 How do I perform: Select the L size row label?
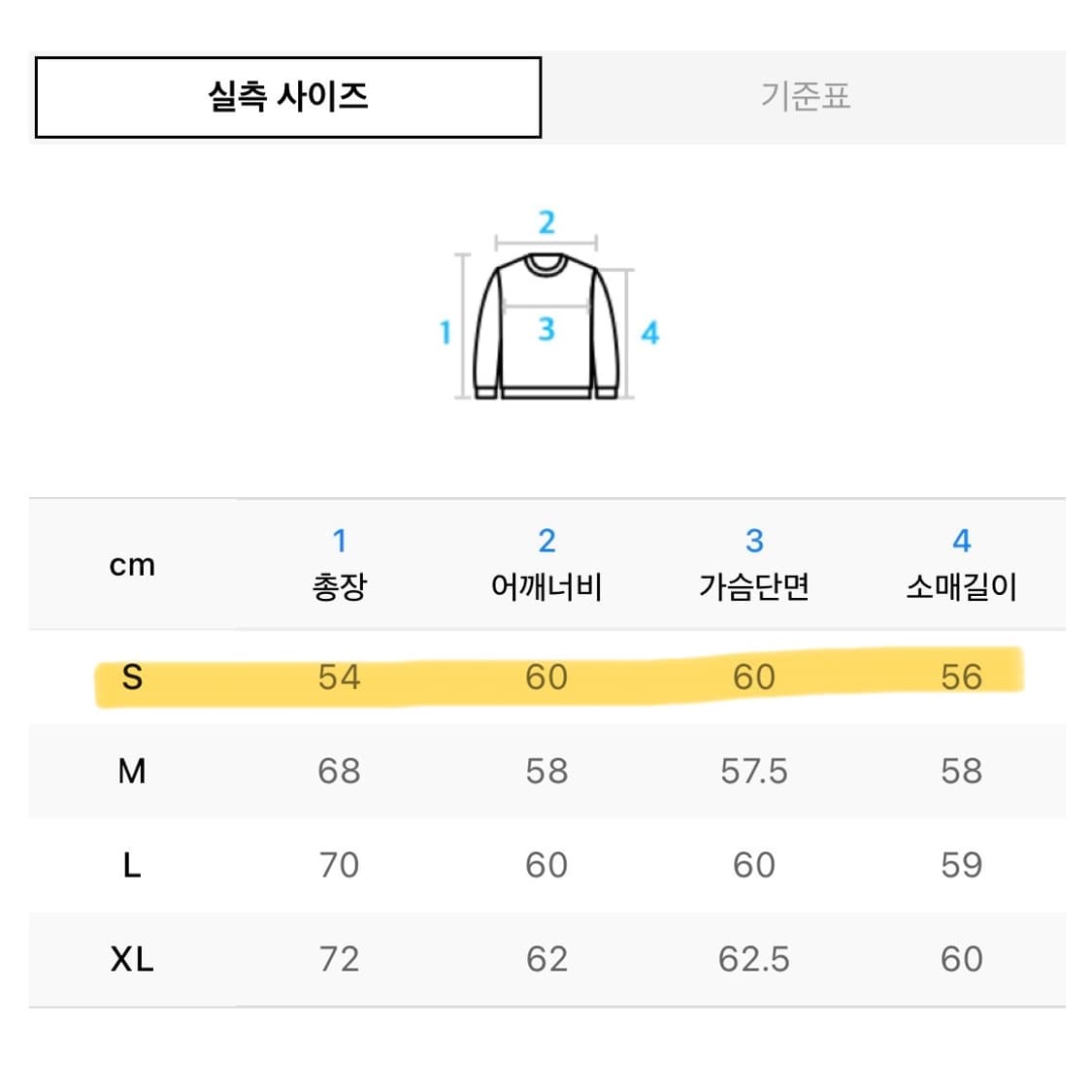pyautogui.click(x=132, y=865)
